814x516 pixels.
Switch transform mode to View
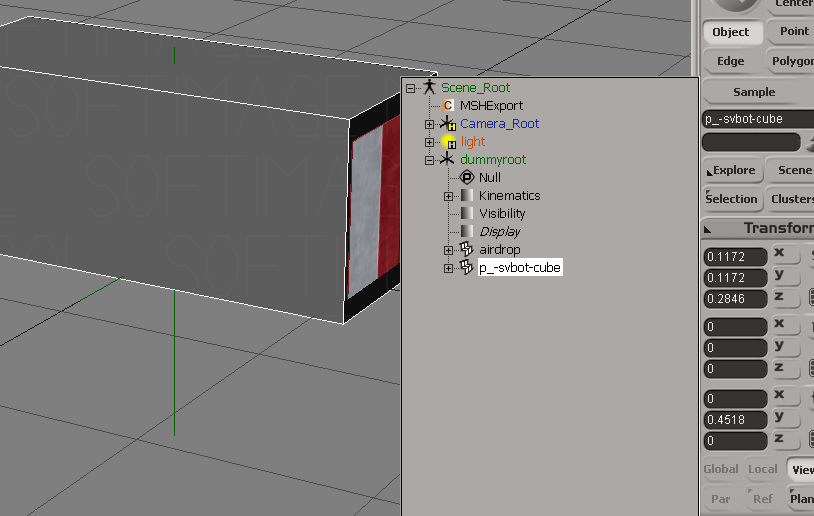[x=801, y=470]
